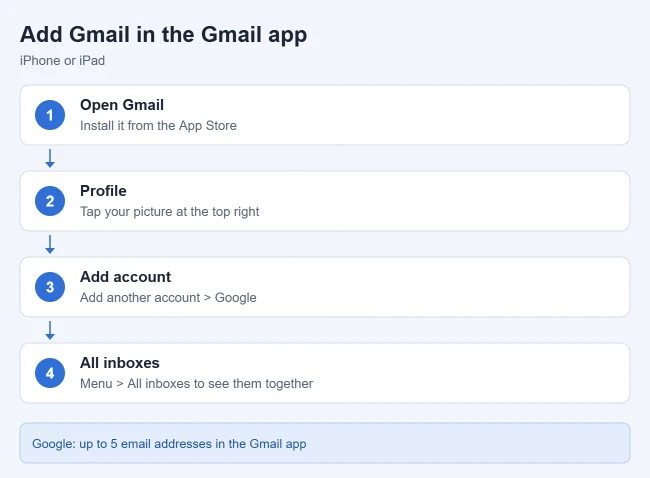Click "Menu > All inboxes to see them together"
The image size is (650, 478).
click(196, 383)
